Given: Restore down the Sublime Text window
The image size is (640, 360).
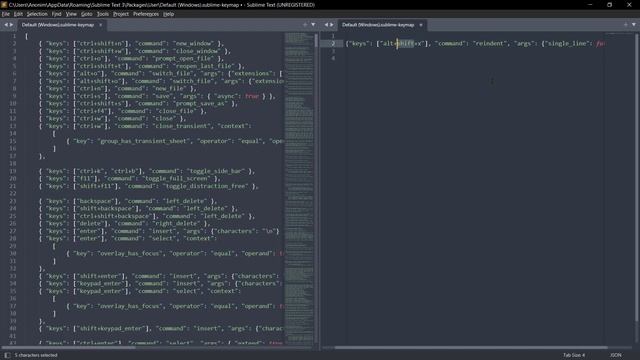Looking at the screenshot, I should point(609,4).
